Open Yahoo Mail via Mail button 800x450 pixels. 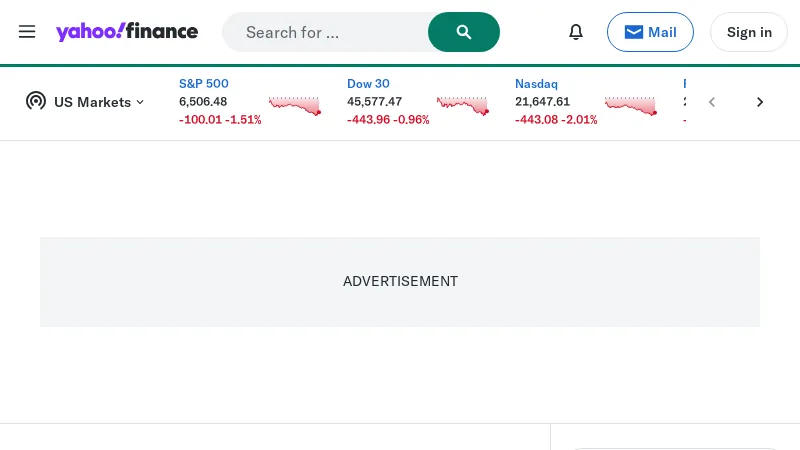coord(650,32)
